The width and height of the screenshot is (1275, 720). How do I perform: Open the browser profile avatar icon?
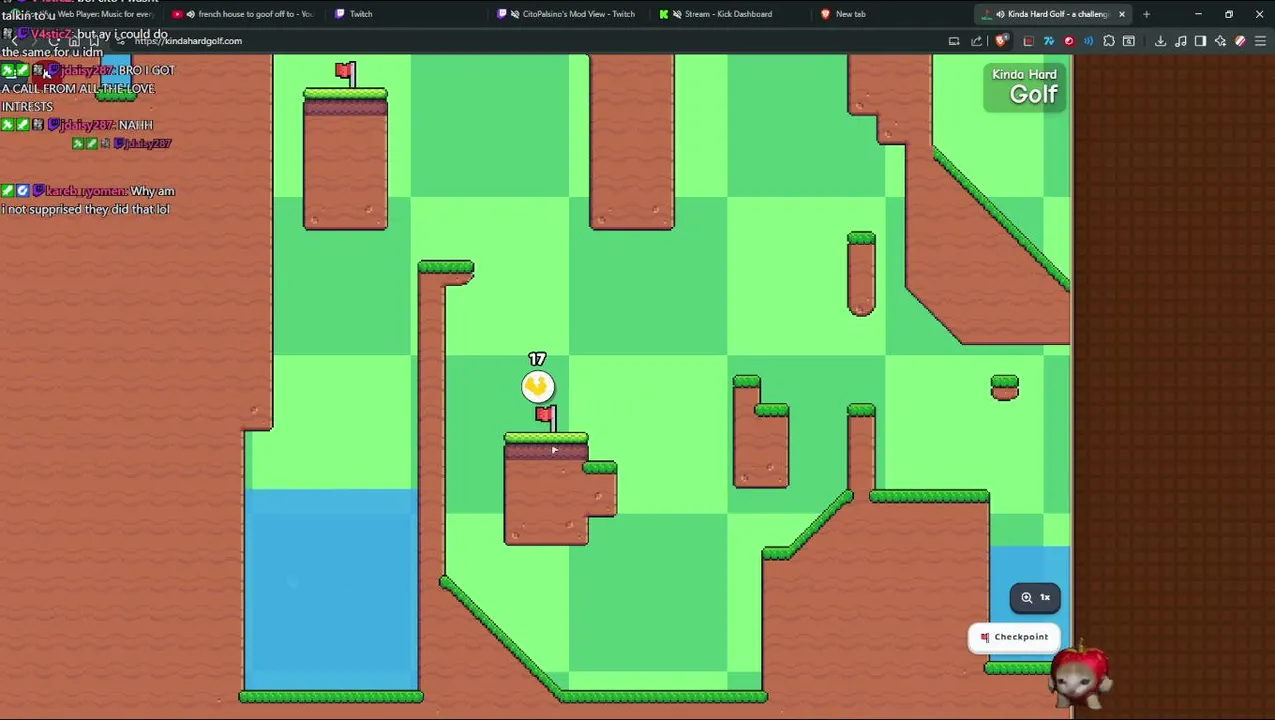coord(1240,41)
